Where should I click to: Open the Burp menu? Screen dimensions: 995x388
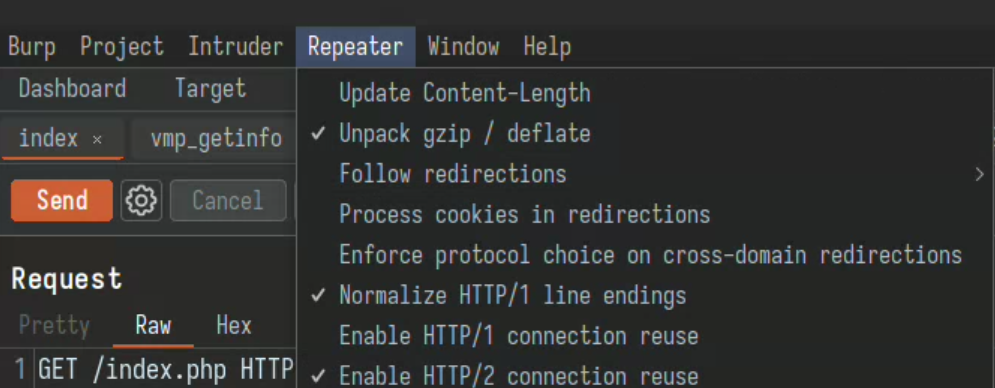(x=32, y=47)
